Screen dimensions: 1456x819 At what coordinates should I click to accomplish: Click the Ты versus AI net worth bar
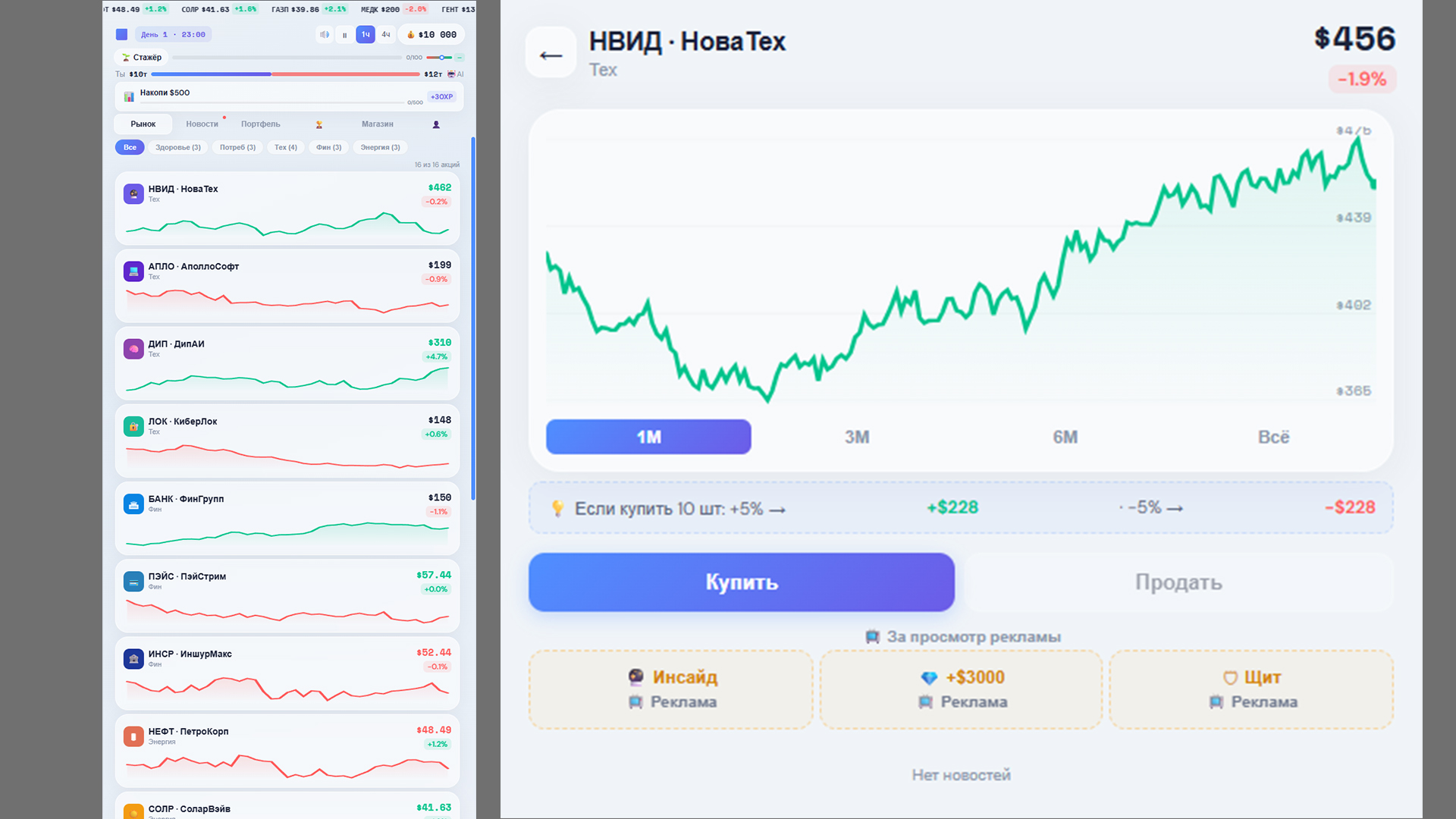click(285, 74)
